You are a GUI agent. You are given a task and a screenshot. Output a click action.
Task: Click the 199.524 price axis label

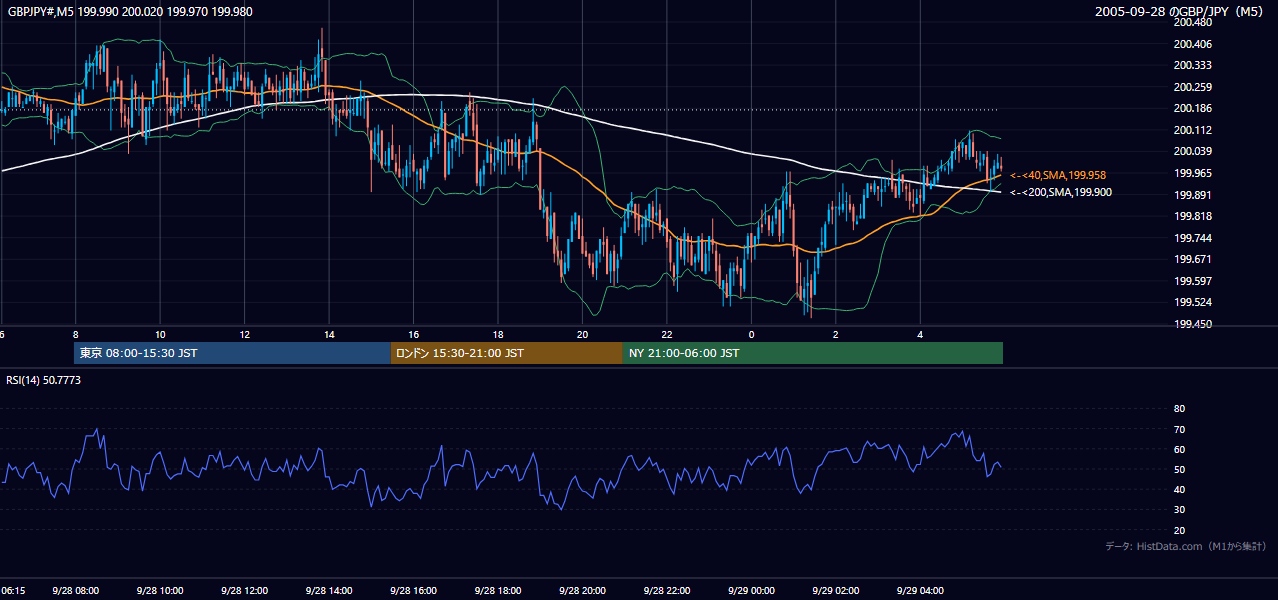coord(1192,303)
